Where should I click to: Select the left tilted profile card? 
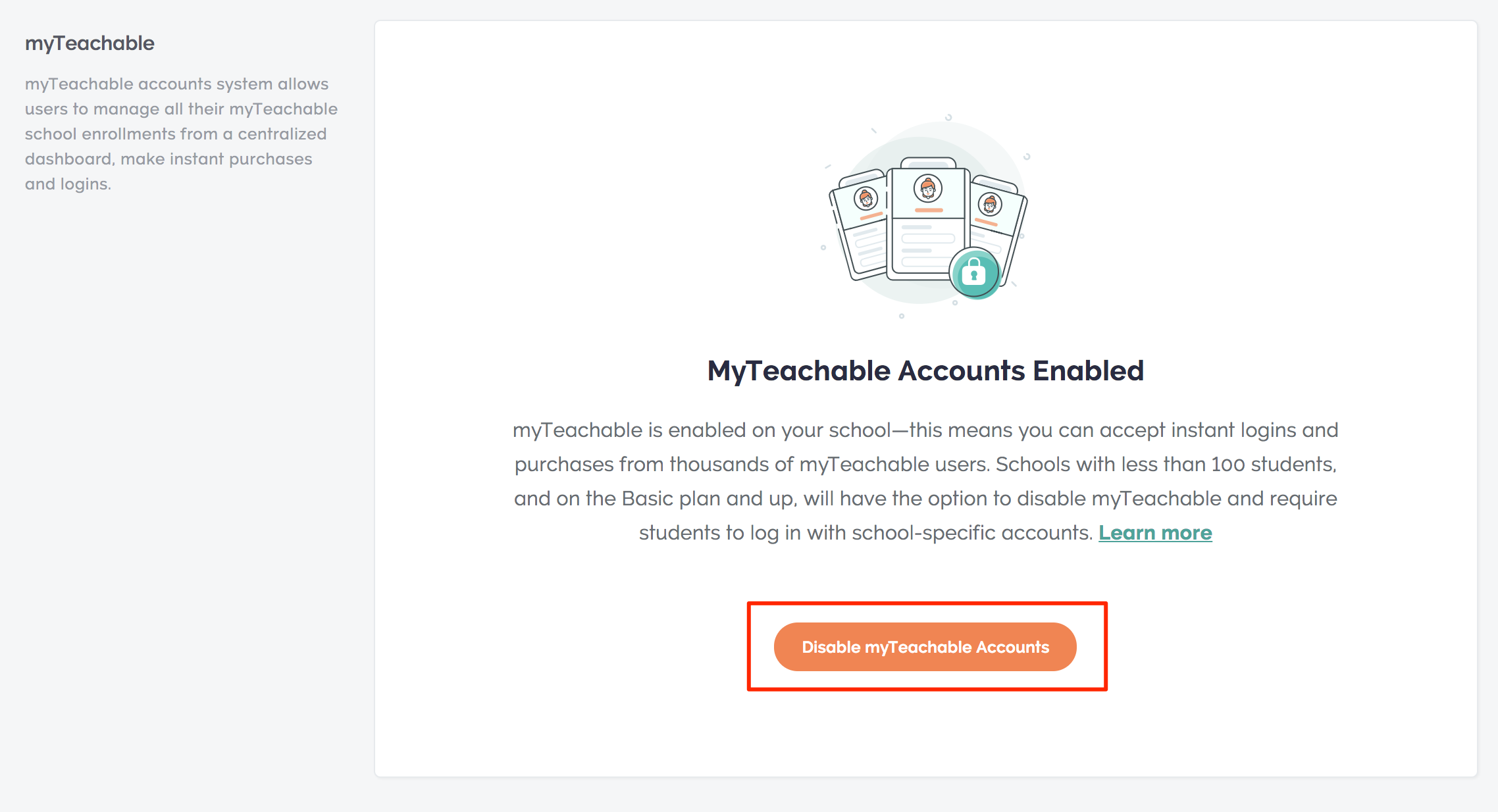pyautogui.click(x=858, y=225)
